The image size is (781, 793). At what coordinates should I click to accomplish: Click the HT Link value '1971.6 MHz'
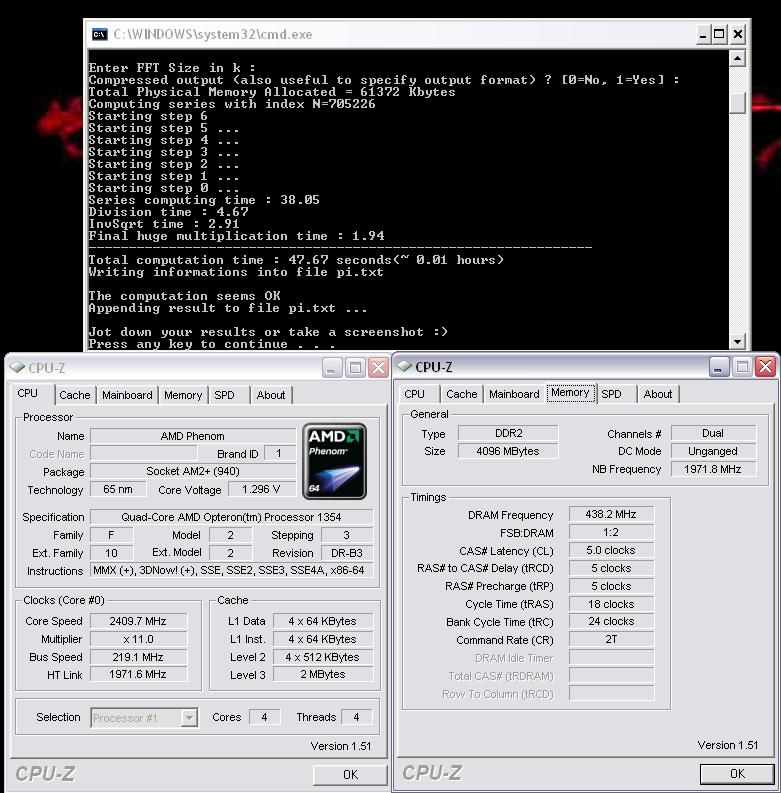(138, 674)
